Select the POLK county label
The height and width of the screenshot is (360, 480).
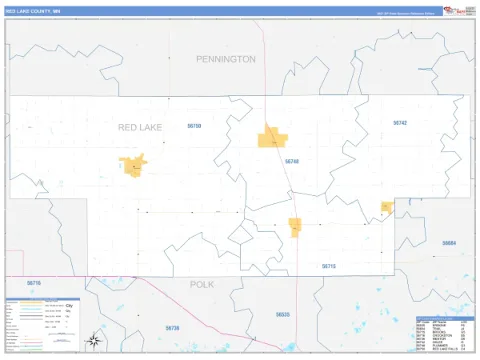tap(202, 284)
